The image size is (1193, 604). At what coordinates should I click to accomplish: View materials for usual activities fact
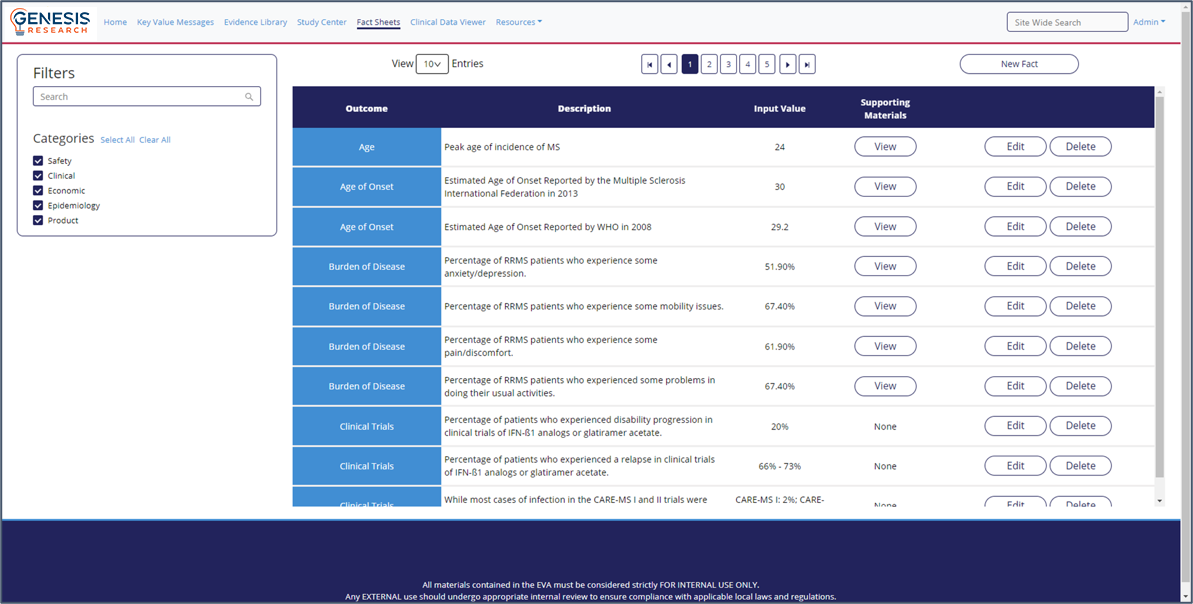point(885,386)
